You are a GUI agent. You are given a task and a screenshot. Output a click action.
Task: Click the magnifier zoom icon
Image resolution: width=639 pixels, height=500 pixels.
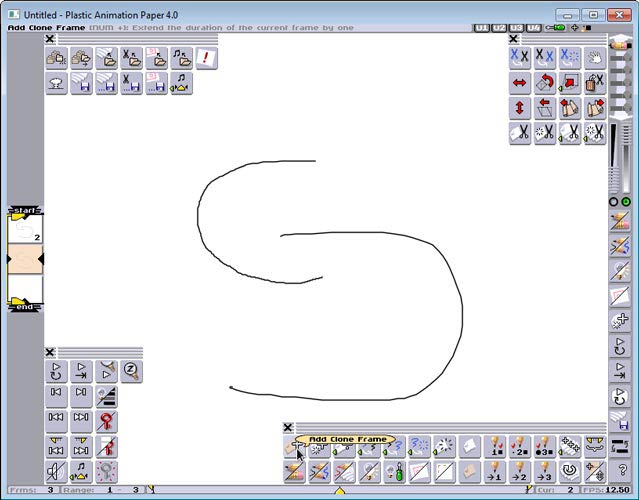tap(131, 371)
